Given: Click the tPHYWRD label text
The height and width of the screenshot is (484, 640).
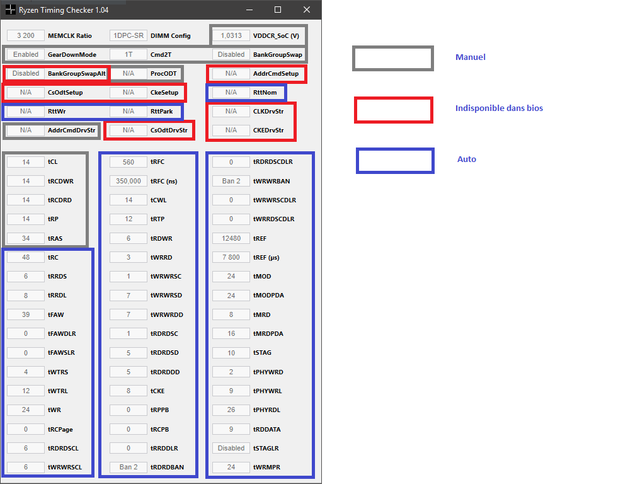Looking at the screenshot, I should coord(268,372).
